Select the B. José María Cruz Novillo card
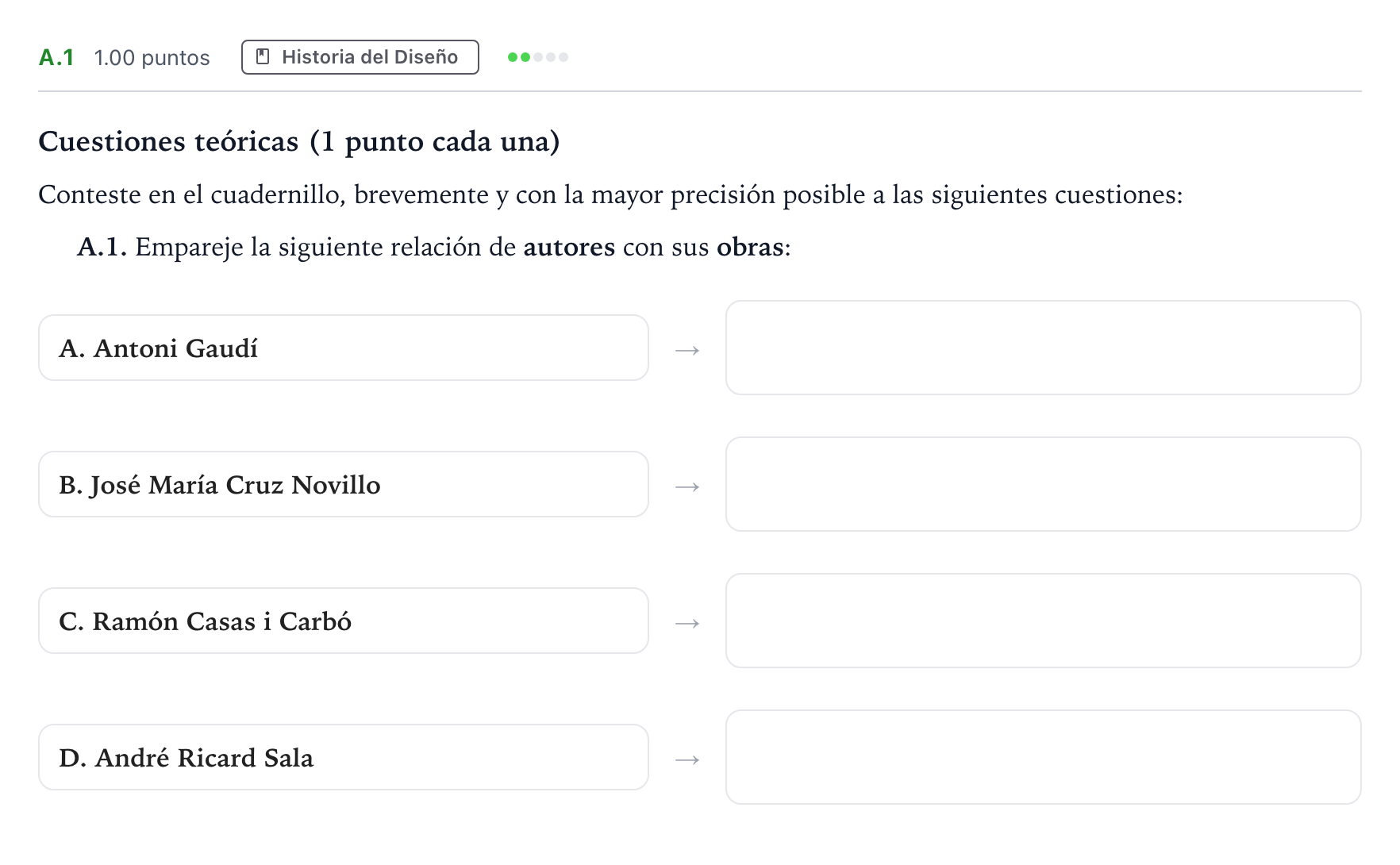Viewport: 1400px width, 865px height. click(x=344, y=484)
